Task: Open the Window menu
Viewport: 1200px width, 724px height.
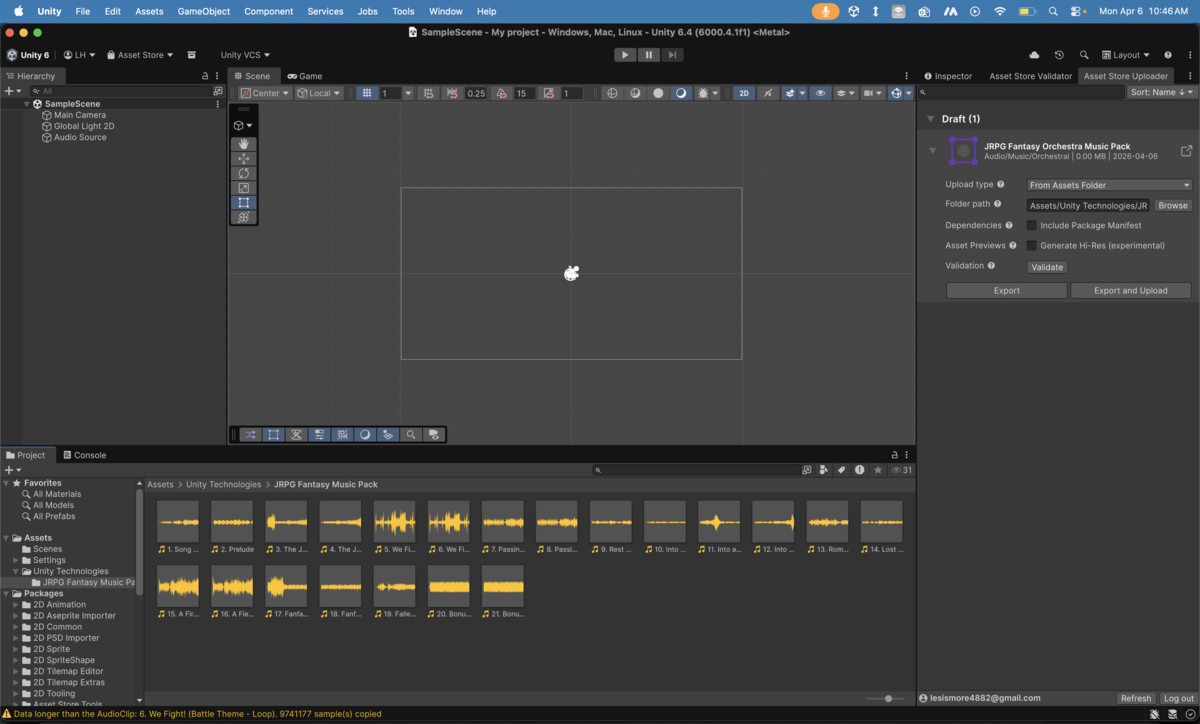Action: 446,11
